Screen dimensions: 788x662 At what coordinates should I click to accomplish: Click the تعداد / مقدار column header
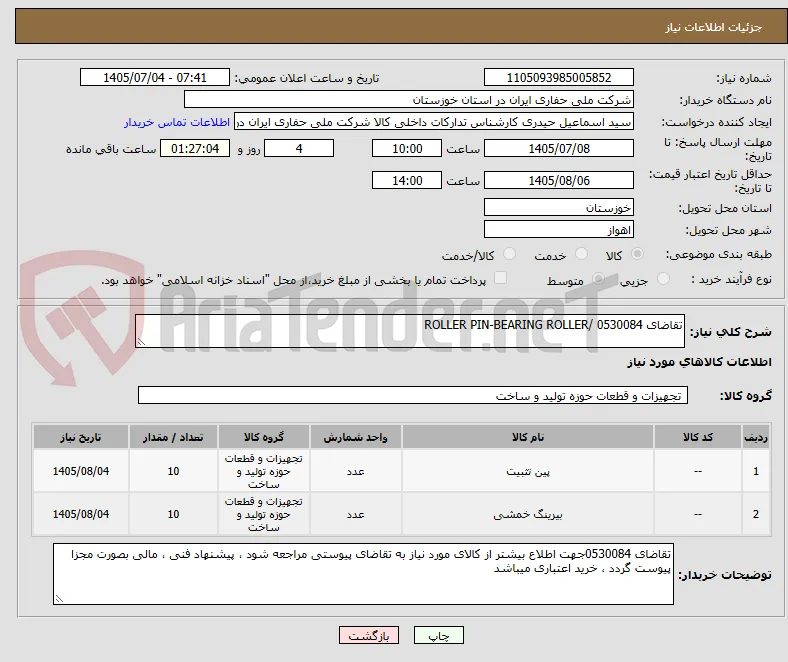tap(173, 437)
